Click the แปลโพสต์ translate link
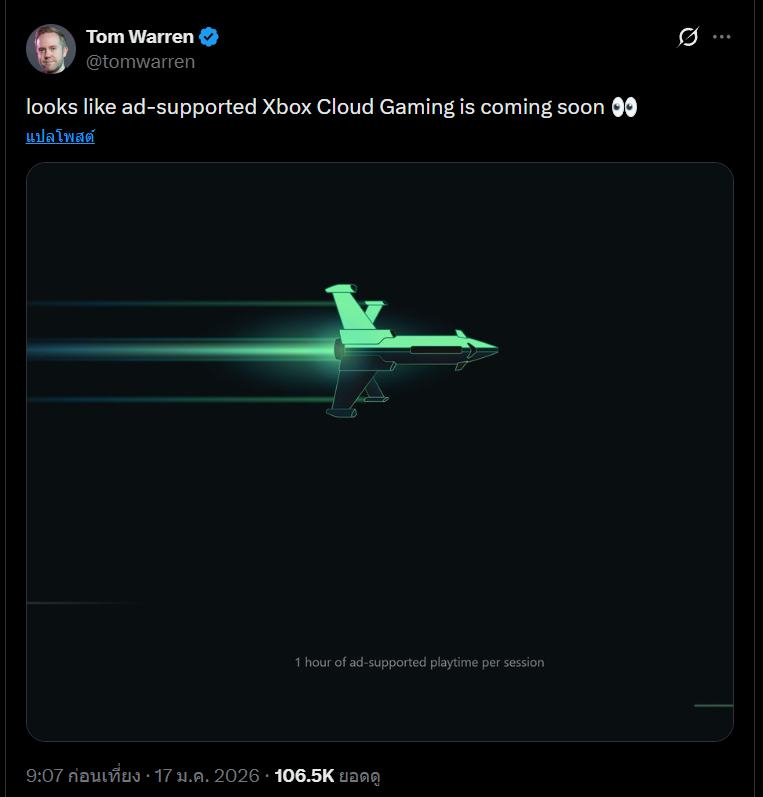The height and width of the screenshot is (797, 763). (60, 136)
